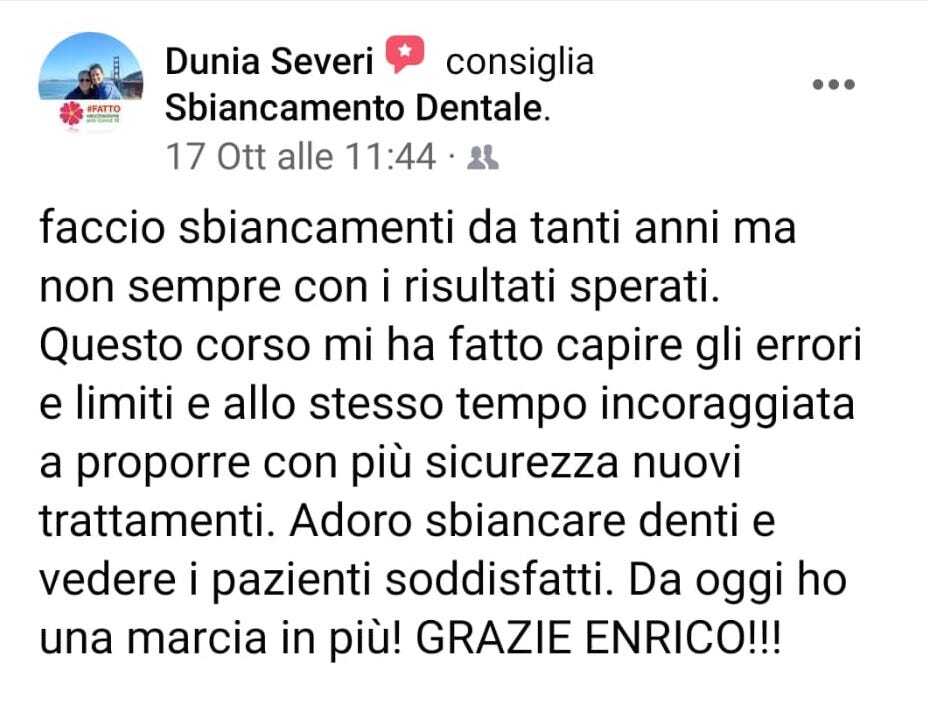
Task: Click the word consiglia in header
Action: 520,63
